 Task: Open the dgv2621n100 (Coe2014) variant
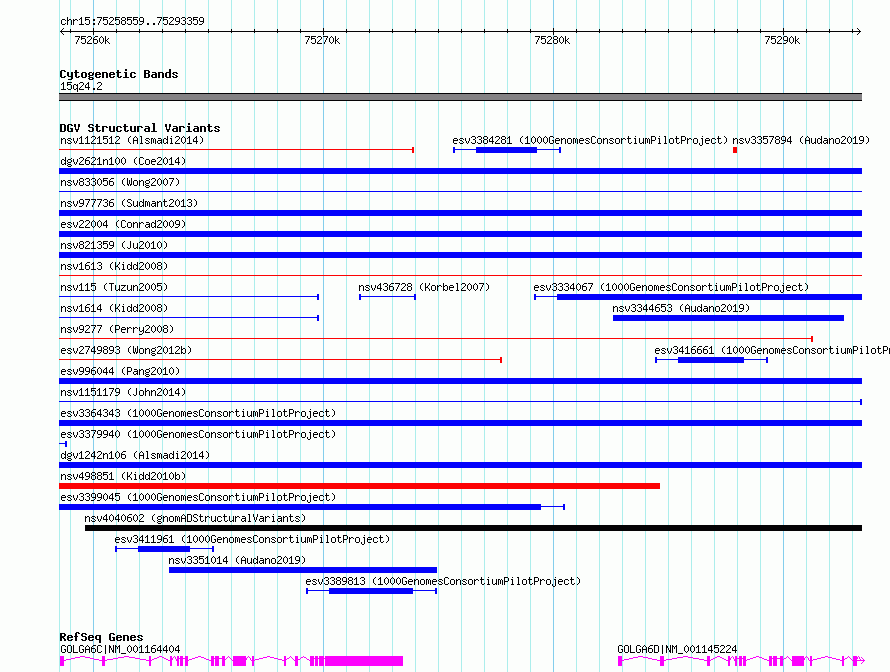tap(123, 161)
